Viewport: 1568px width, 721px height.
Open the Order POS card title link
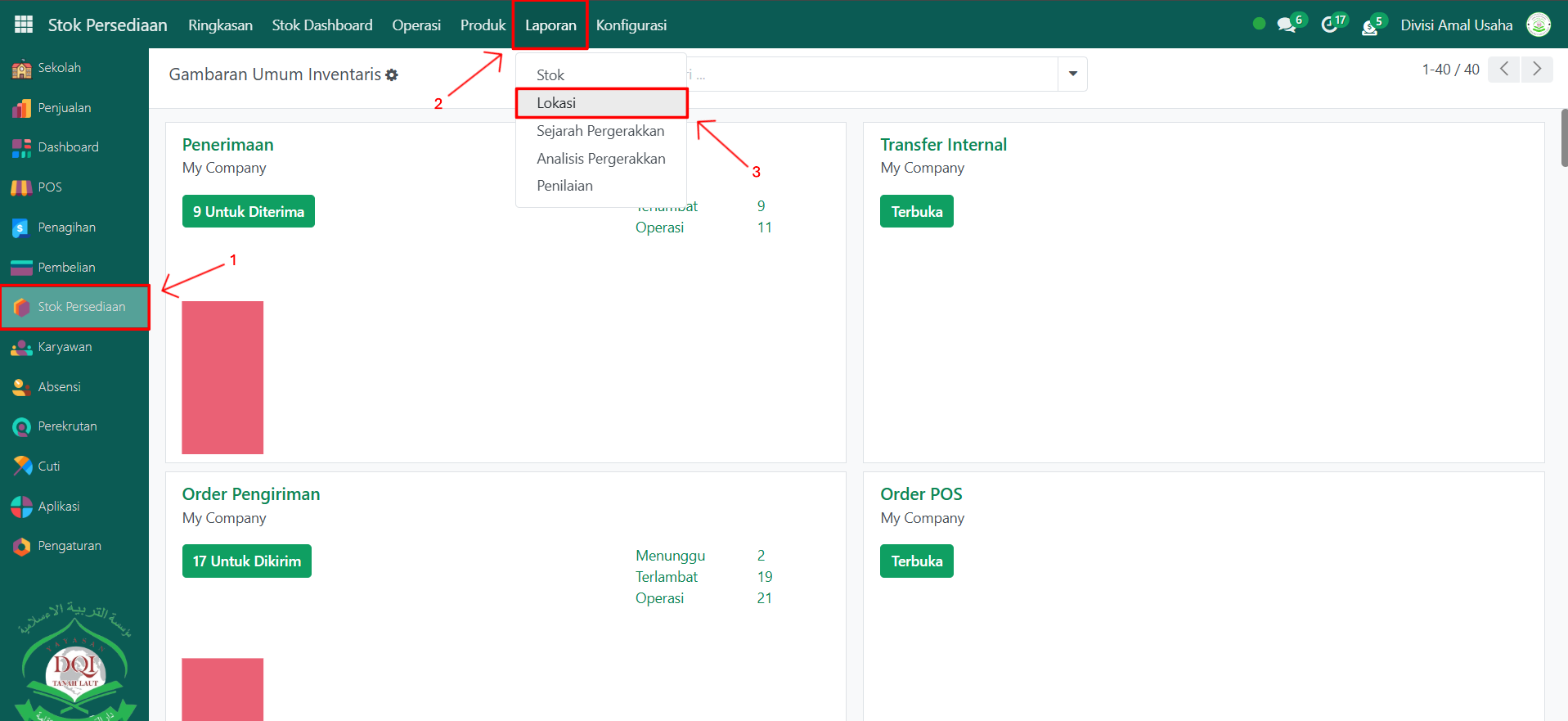tap(920, 494)
